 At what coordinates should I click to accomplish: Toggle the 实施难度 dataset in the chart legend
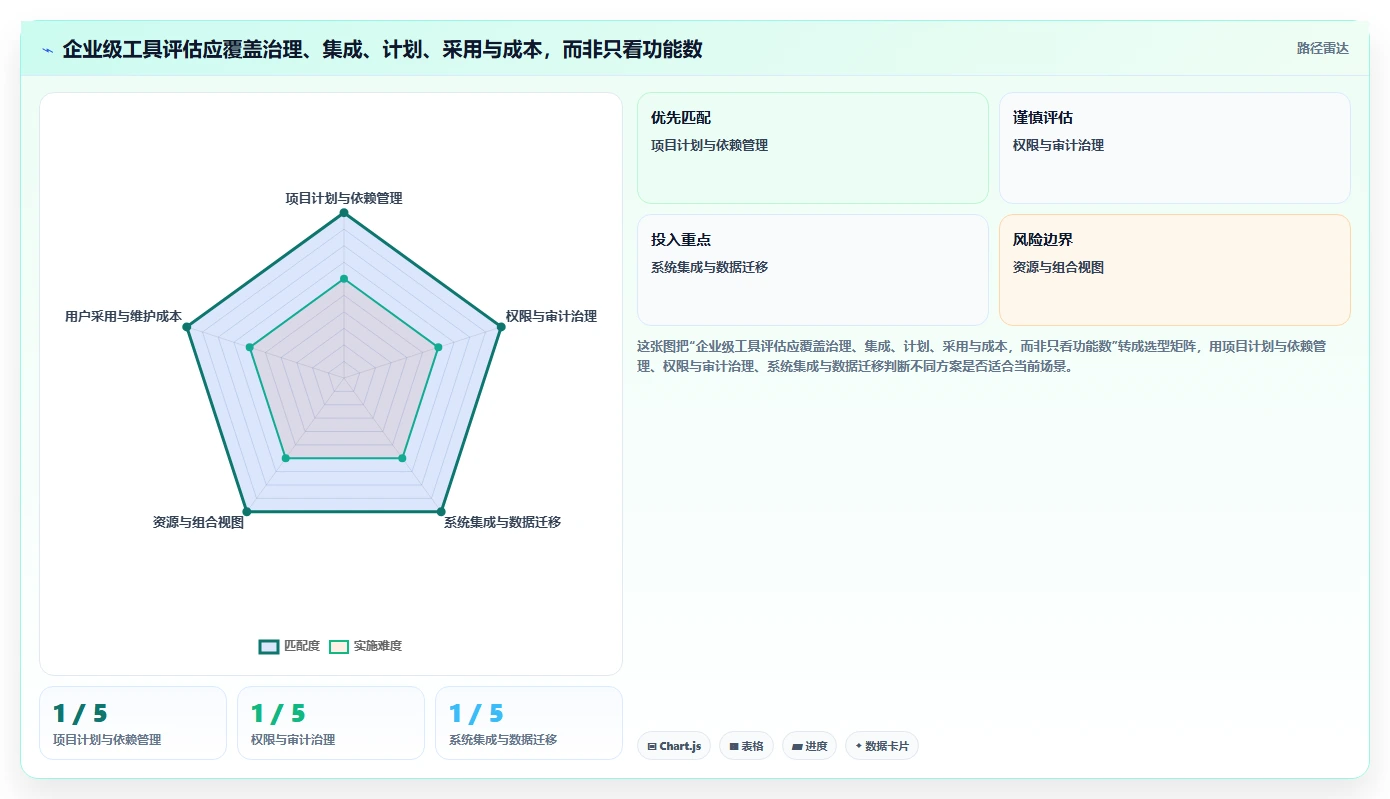366,646
